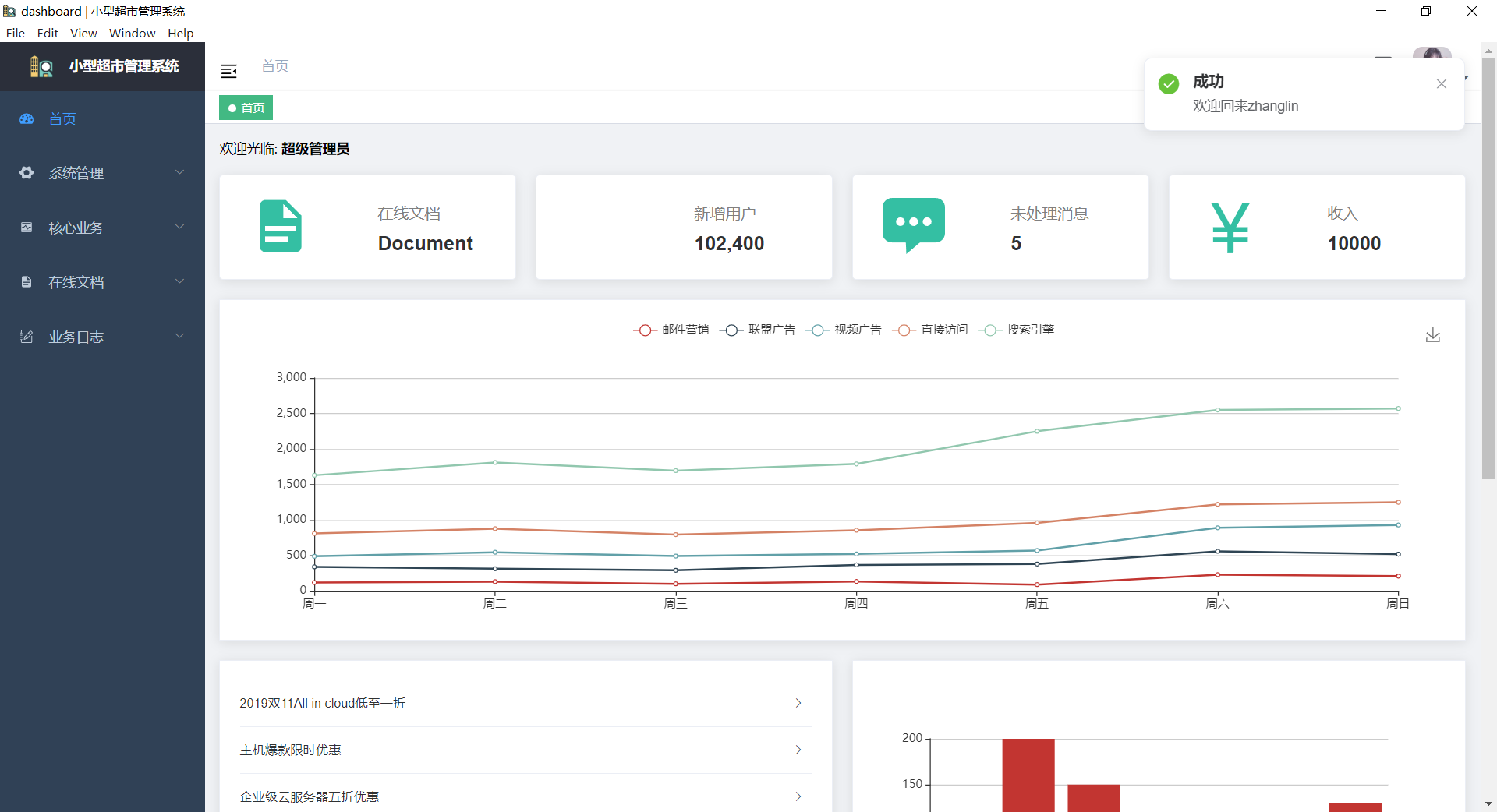Click the scrollbar down arrow
The height and width of the screenshot is (812, 1497).
click(x=1488, y=803)
